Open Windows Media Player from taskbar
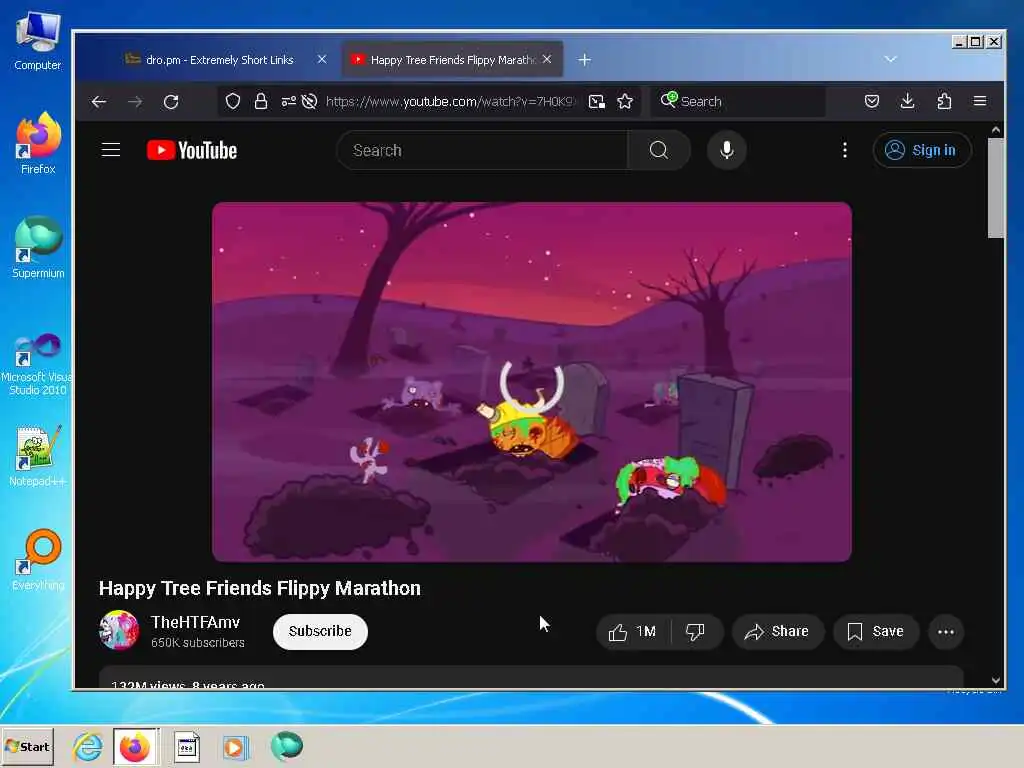This screenshot has height=768, width=1024. click(235, 747)
